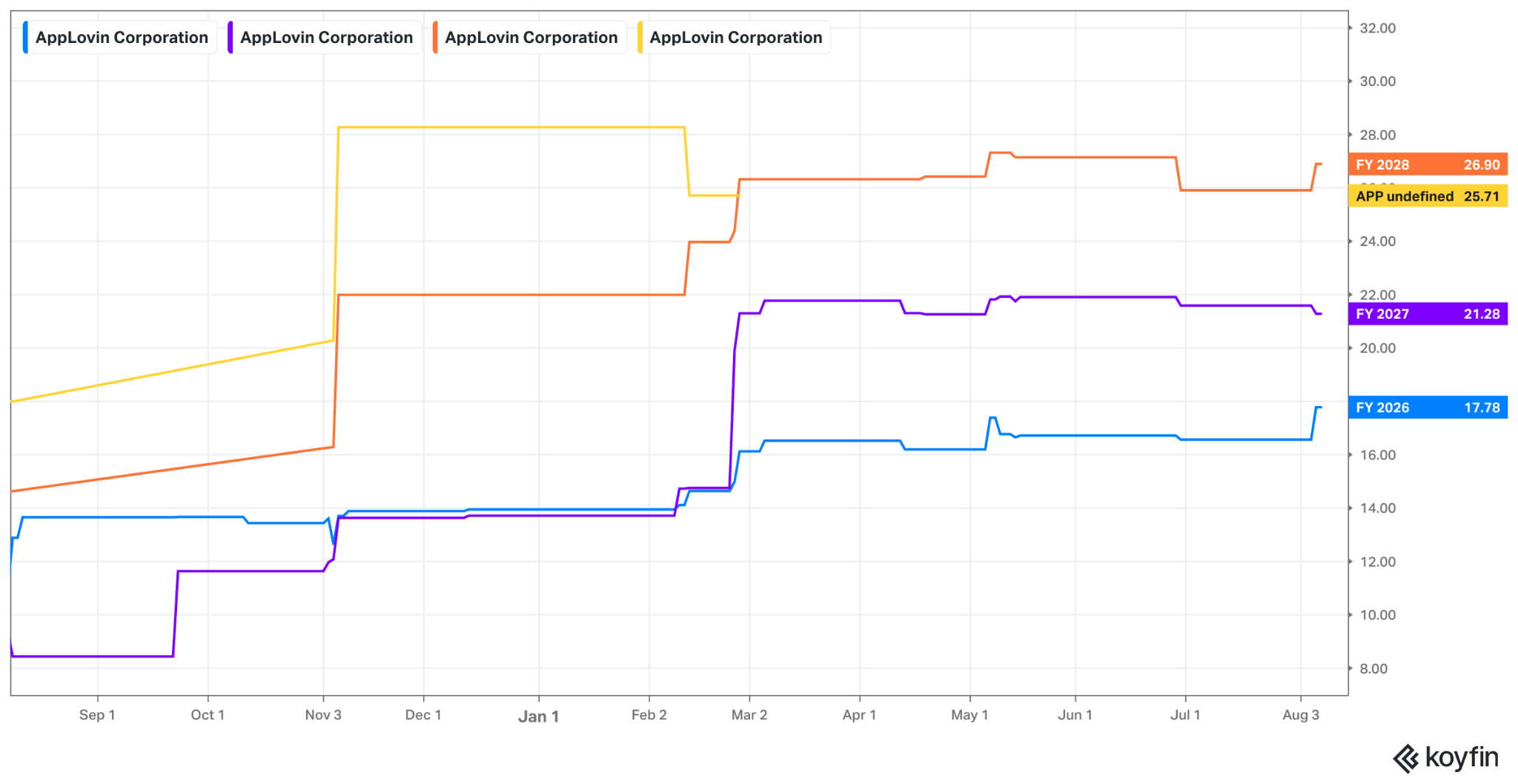Click the Jan 1 date label
Viewport: 1518px width, 784px height.
[x=539, y=717]
